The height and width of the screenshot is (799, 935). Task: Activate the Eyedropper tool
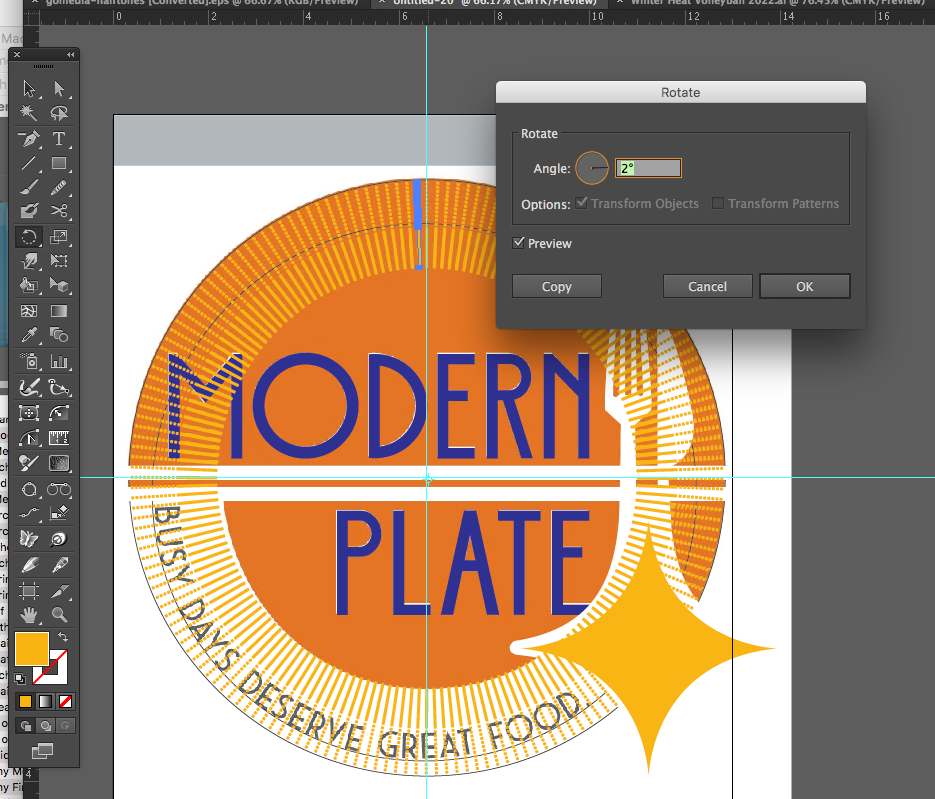click(x=29, y=336)
